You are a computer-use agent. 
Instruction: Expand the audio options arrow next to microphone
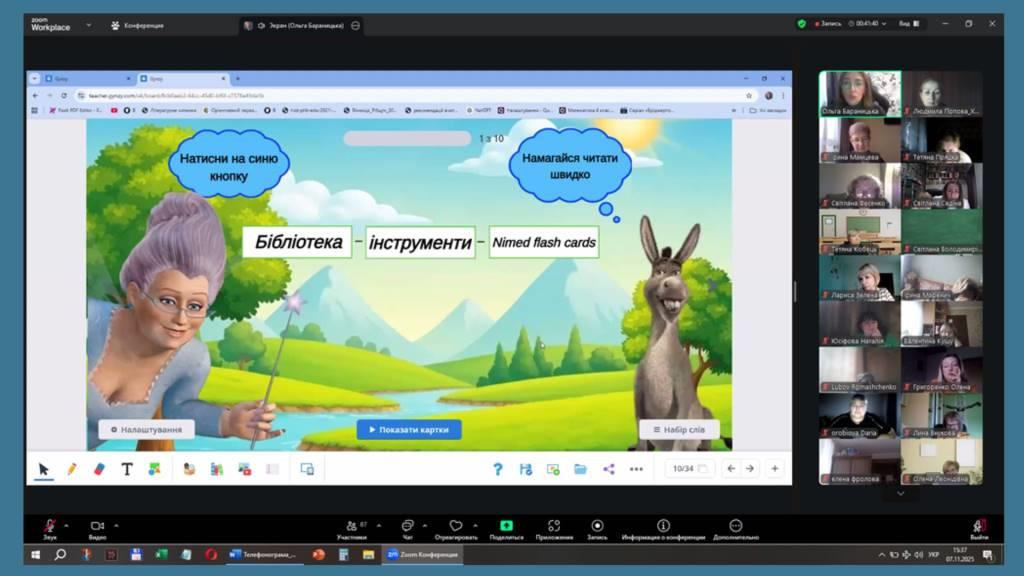(67, 524)
